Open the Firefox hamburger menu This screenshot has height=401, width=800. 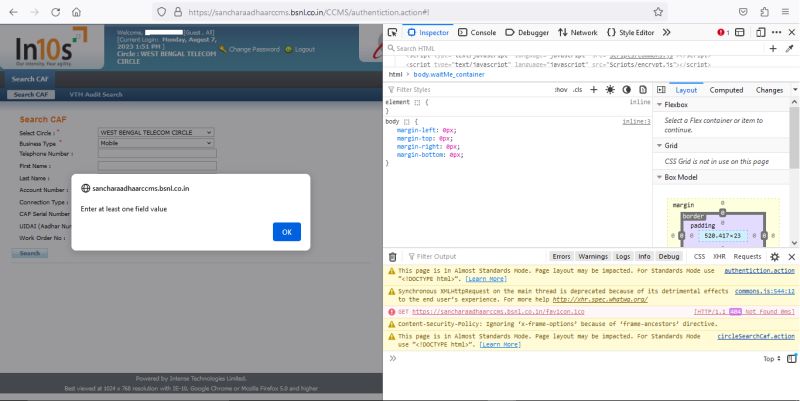(785, 12)
